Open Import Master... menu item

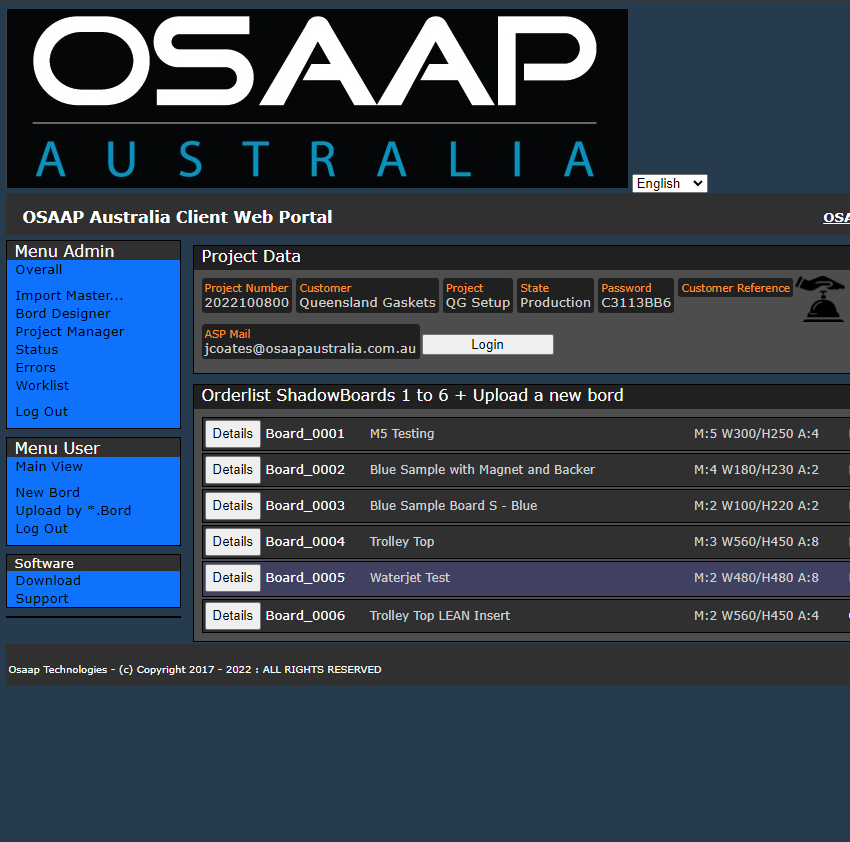[69, 295]
